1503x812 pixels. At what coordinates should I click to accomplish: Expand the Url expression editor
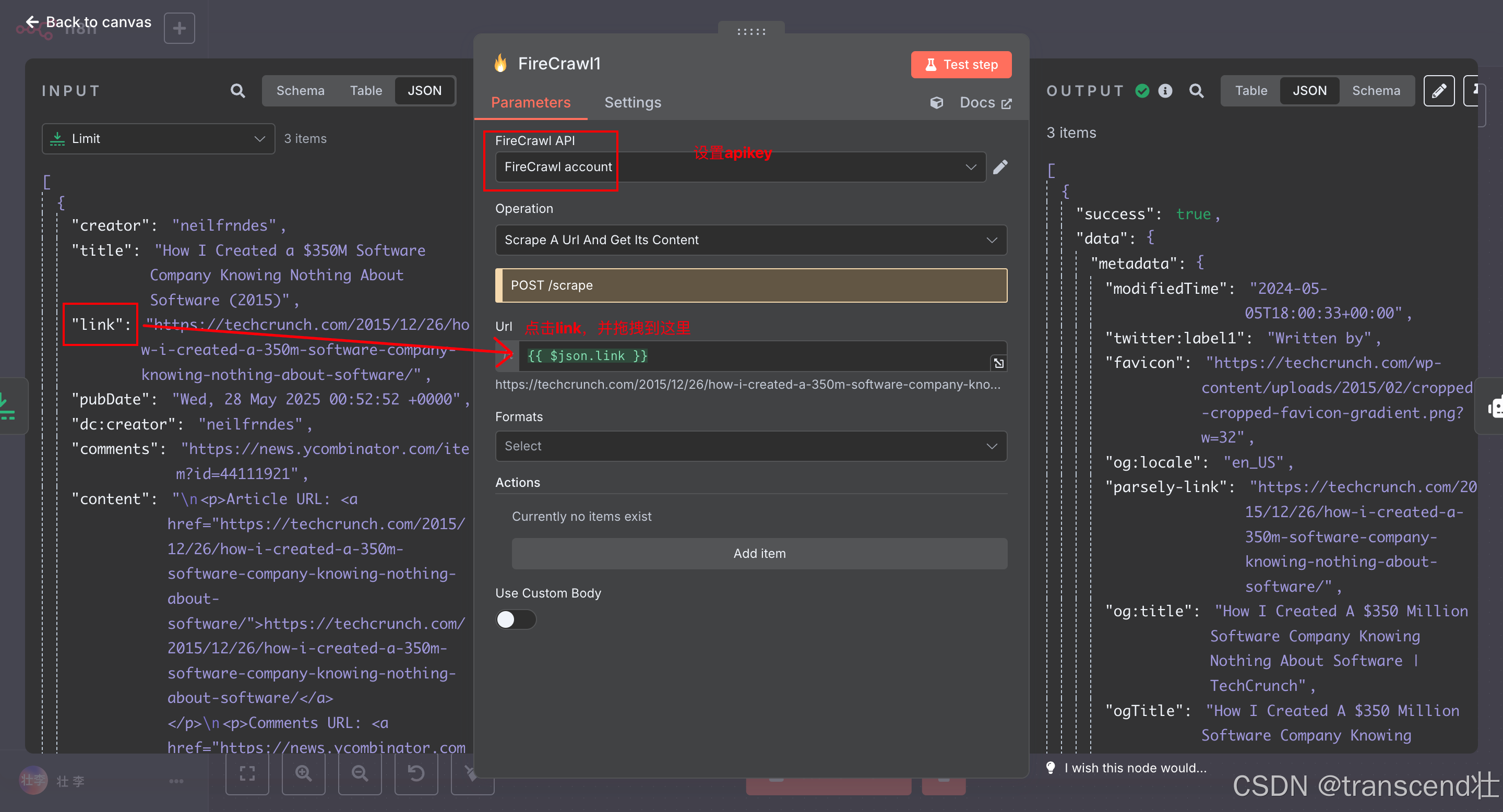coord(999,363)
